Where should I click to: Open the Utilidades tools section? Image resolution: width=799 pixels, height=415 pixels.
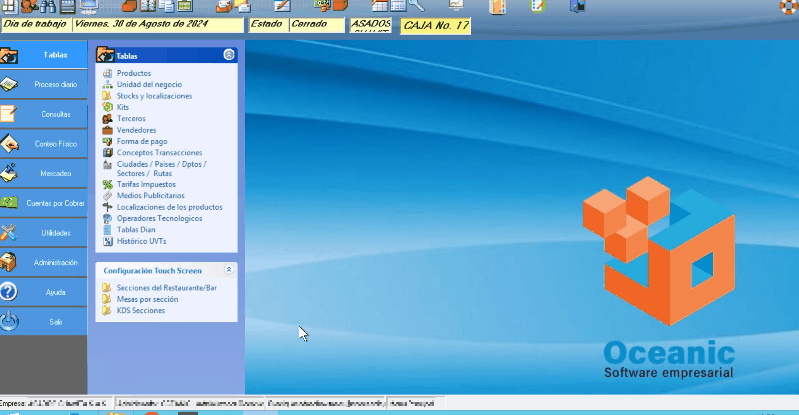44,233
